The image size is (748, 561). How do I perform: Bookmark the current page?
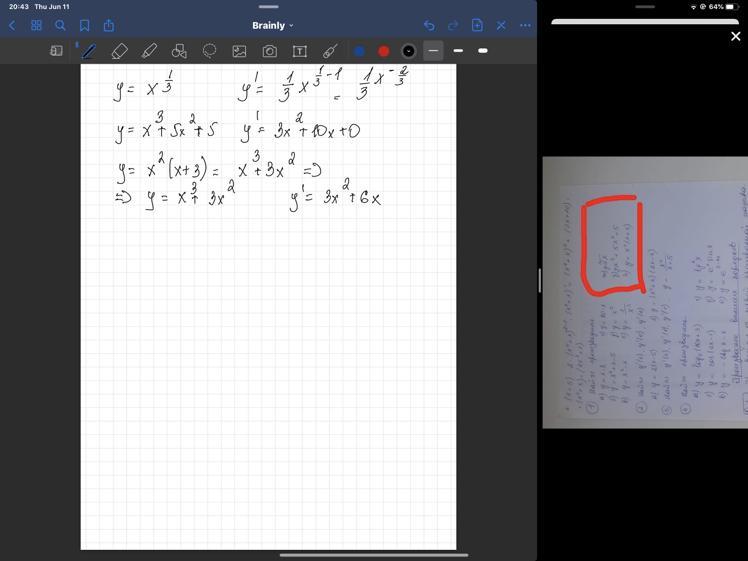(84, 26)
